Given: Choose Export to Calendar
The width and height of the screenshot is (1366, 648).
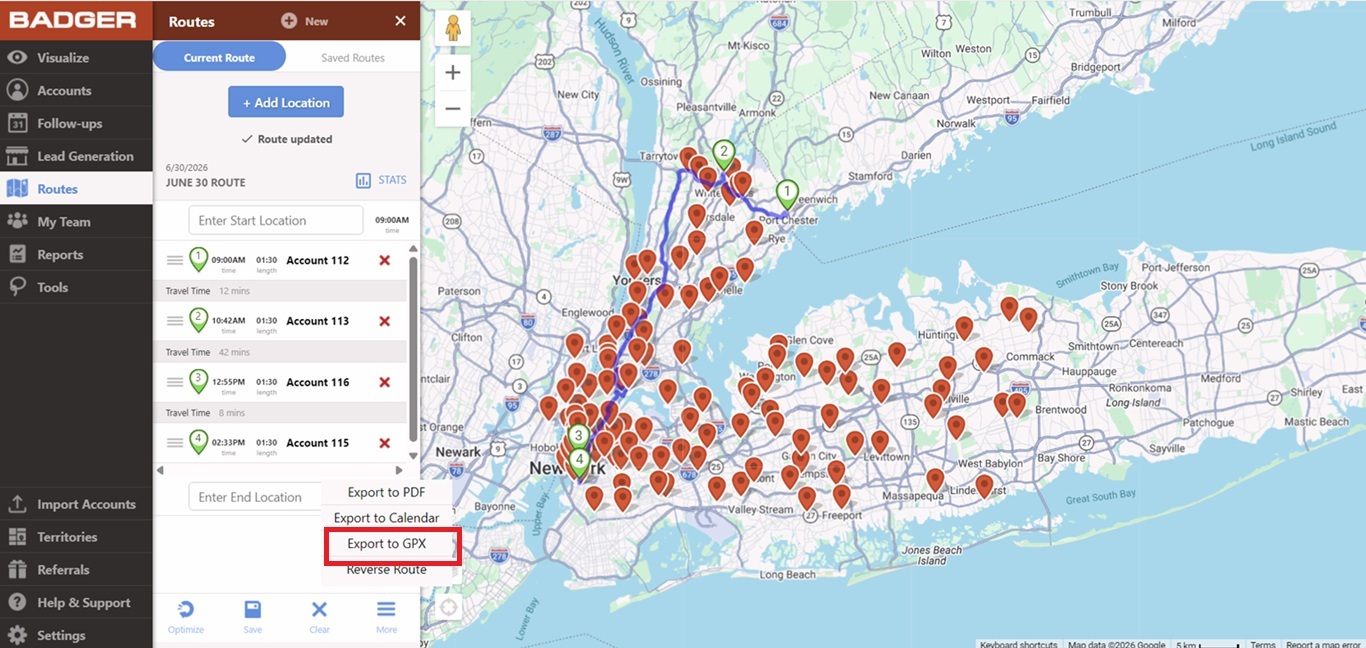Looking at the screenshot, I should (387, 518).
